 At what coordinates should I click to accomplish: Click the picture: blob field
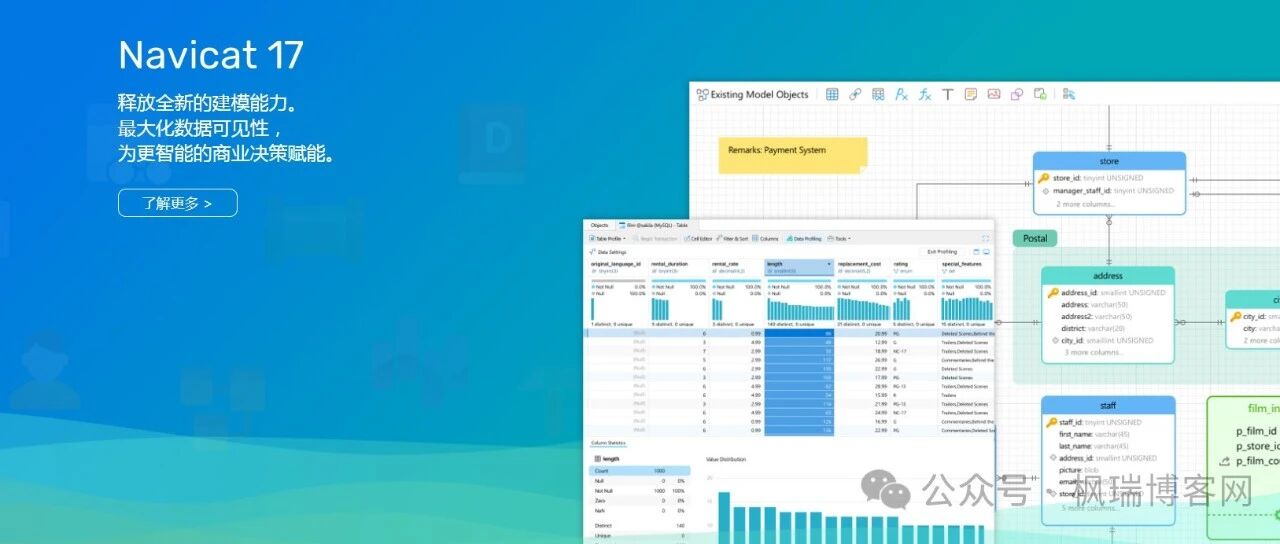[x=1081, y=469]
